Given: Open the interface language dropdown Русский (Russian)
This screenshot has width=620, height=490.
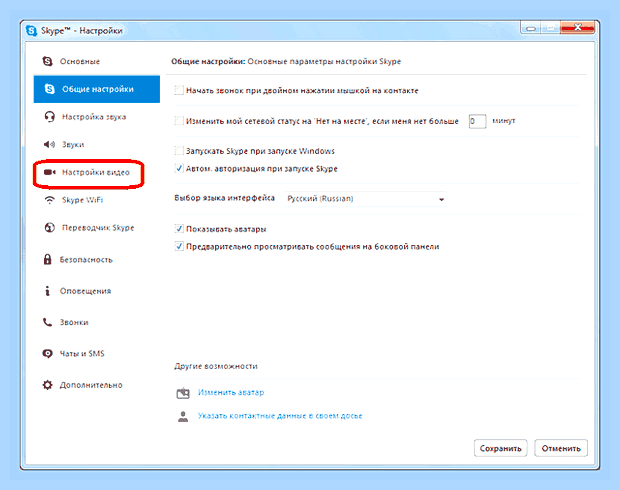Looking at the screenshot, I should [366, 199].
